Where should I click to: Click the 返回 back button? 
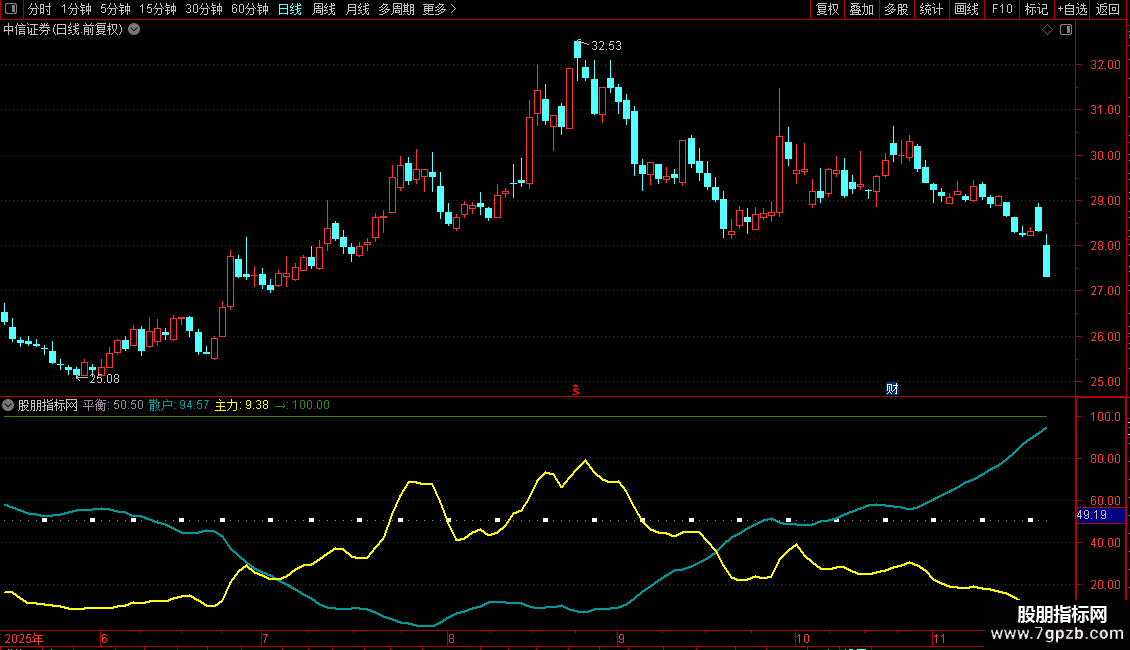click(1108, 9)
